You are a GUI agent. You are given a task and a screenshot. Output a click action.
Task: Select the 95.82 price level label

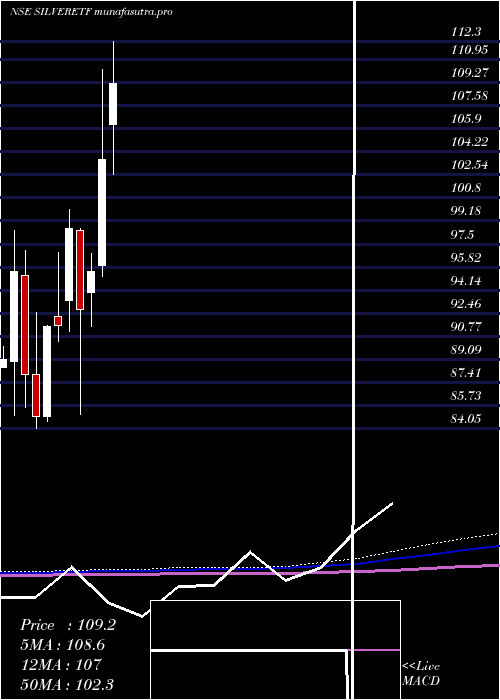click(x=466, y=258)
